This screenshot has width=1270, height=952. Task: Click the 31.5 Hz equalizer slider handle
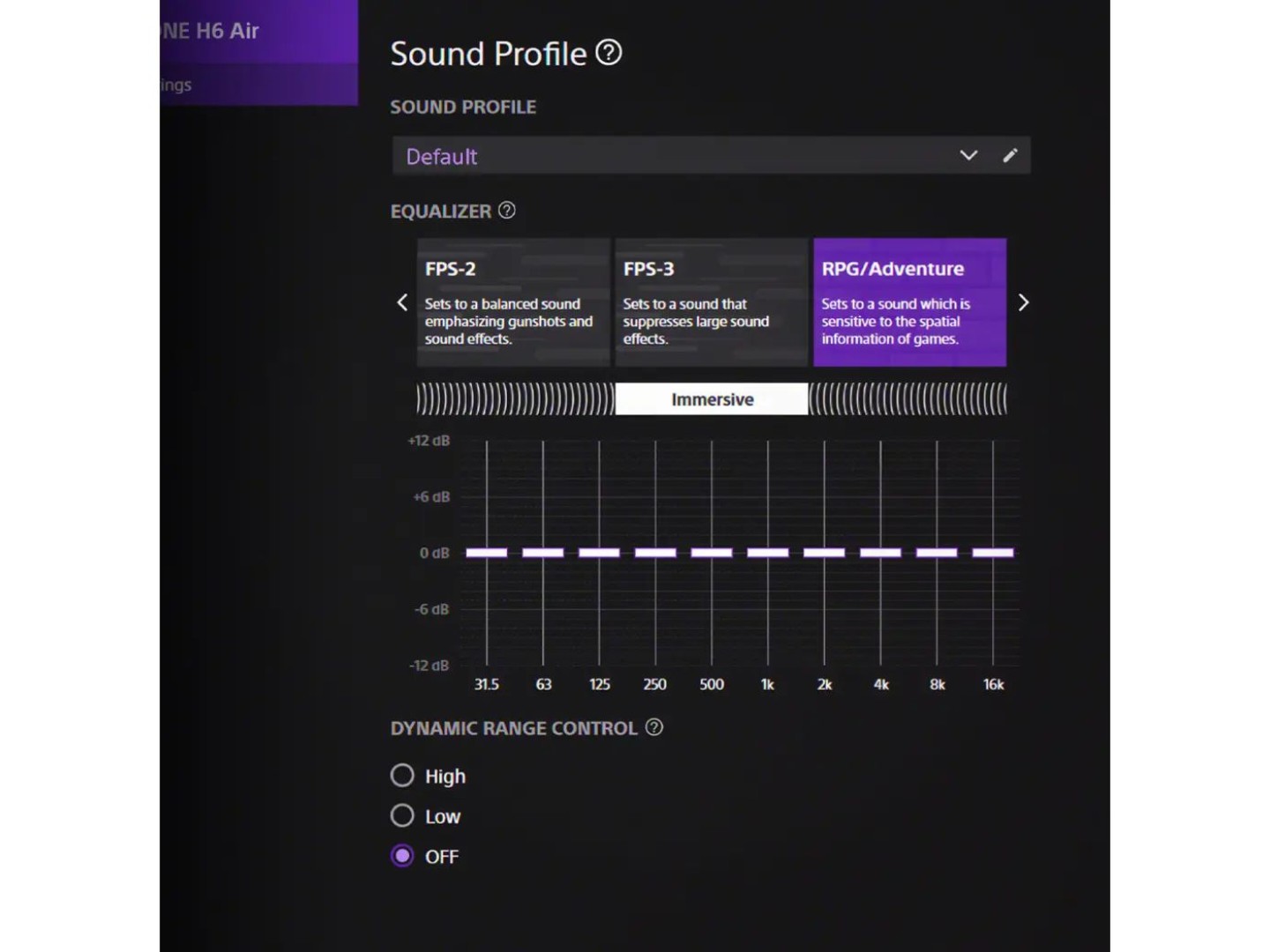[487, 553]
